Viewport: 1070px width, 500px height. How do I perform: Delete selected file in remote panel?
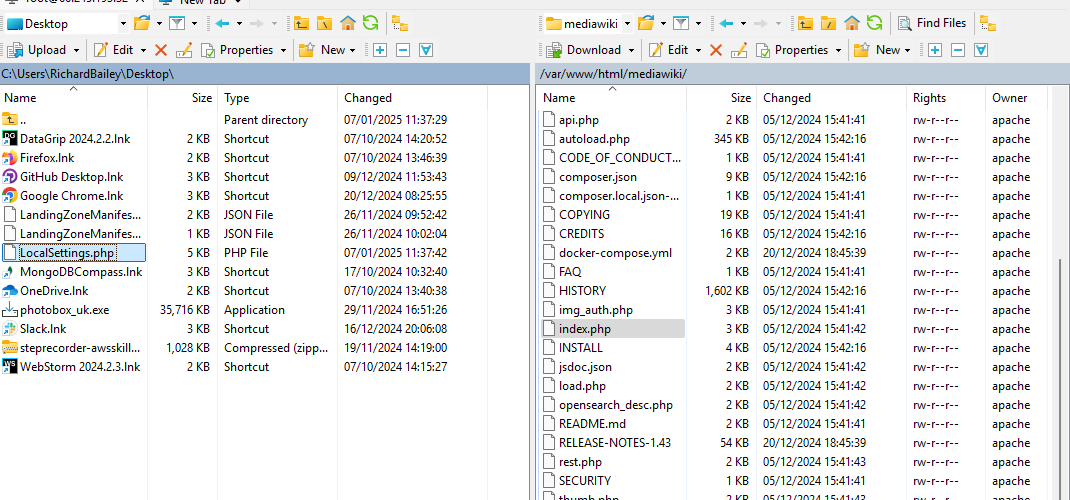pyautogui.click(x=716, y=50)
